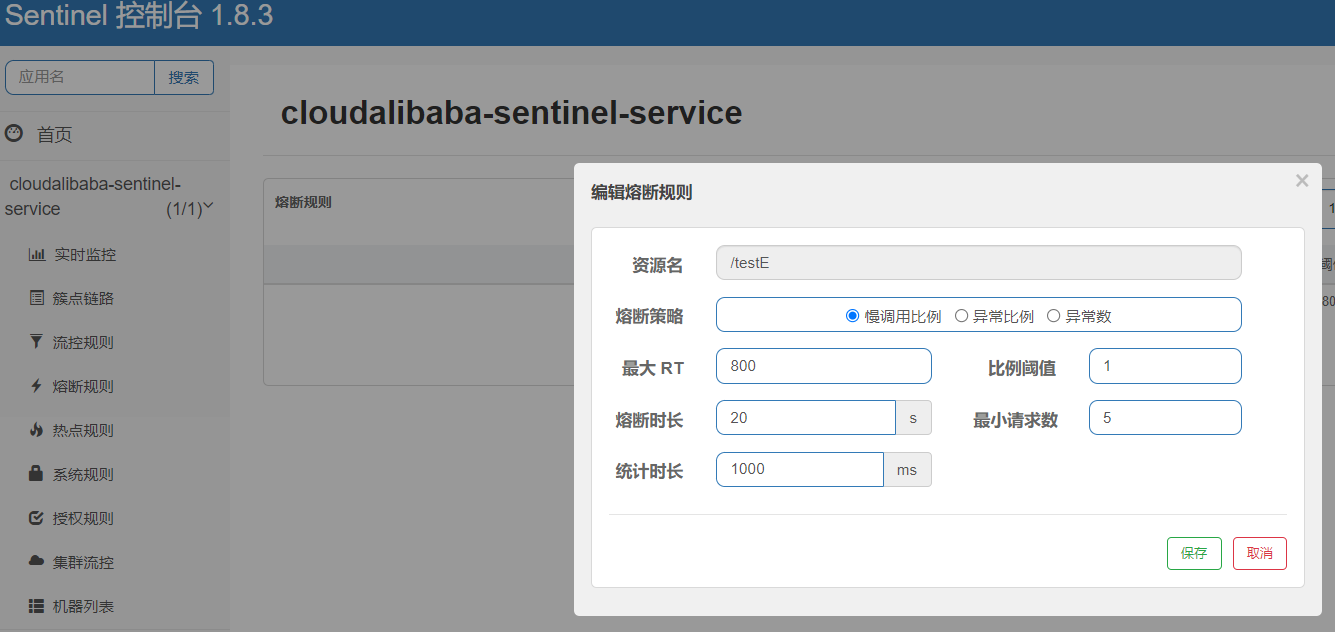Click the lightning bolt icon for 熔断规则
The height and width of the screenshot is (632, 1335).
37,386
